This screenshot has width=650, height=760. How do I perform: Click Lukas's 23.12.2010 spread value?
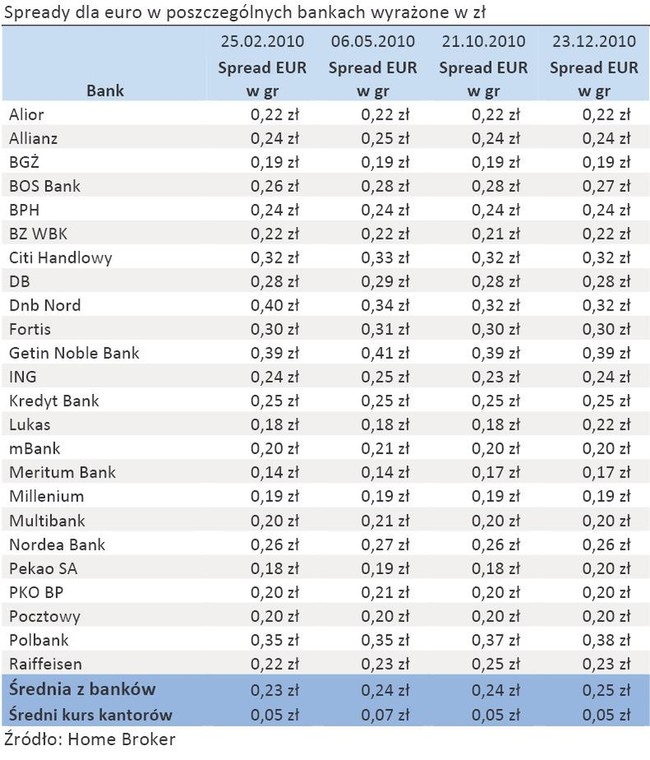pyautogui.click(x=606, y=425)
